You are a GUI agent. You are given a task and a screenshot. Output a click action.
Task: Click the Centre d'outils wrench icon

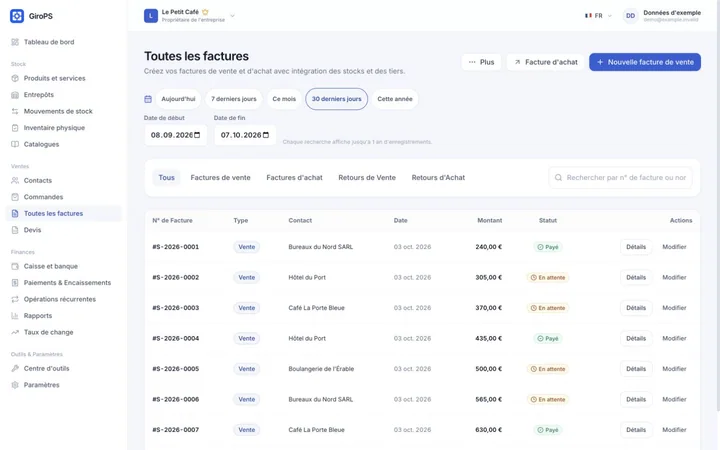pos(15,368)
